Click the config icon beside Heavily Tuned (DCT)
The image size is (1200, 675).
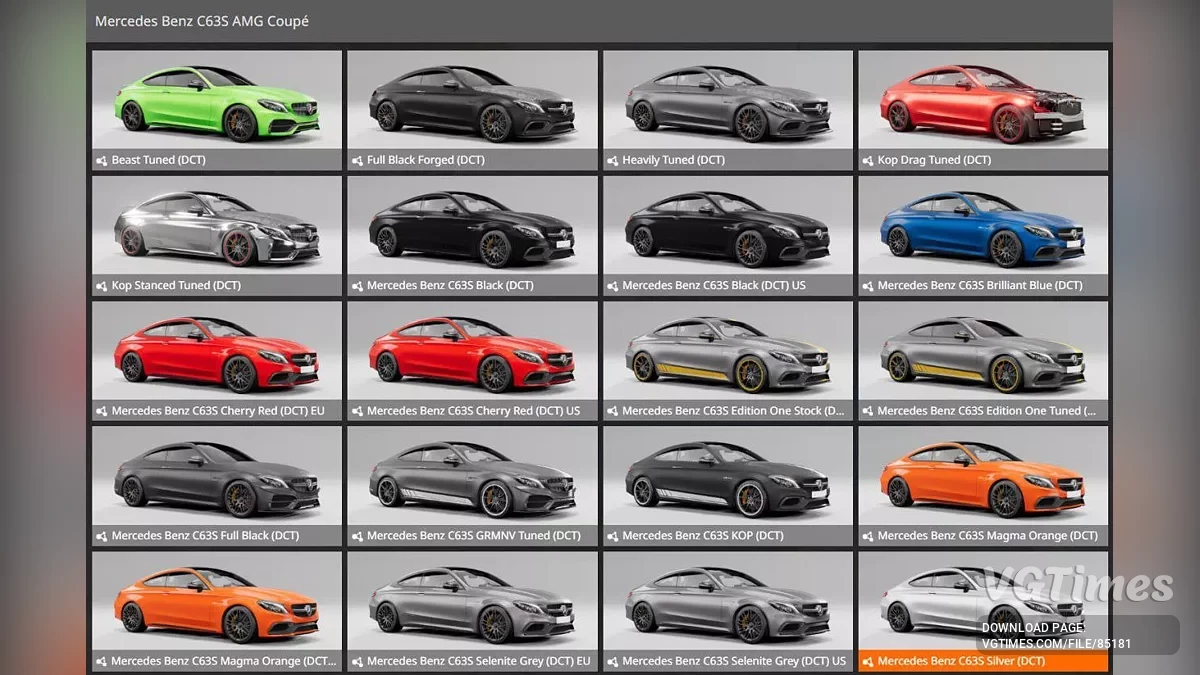(613, 160)
